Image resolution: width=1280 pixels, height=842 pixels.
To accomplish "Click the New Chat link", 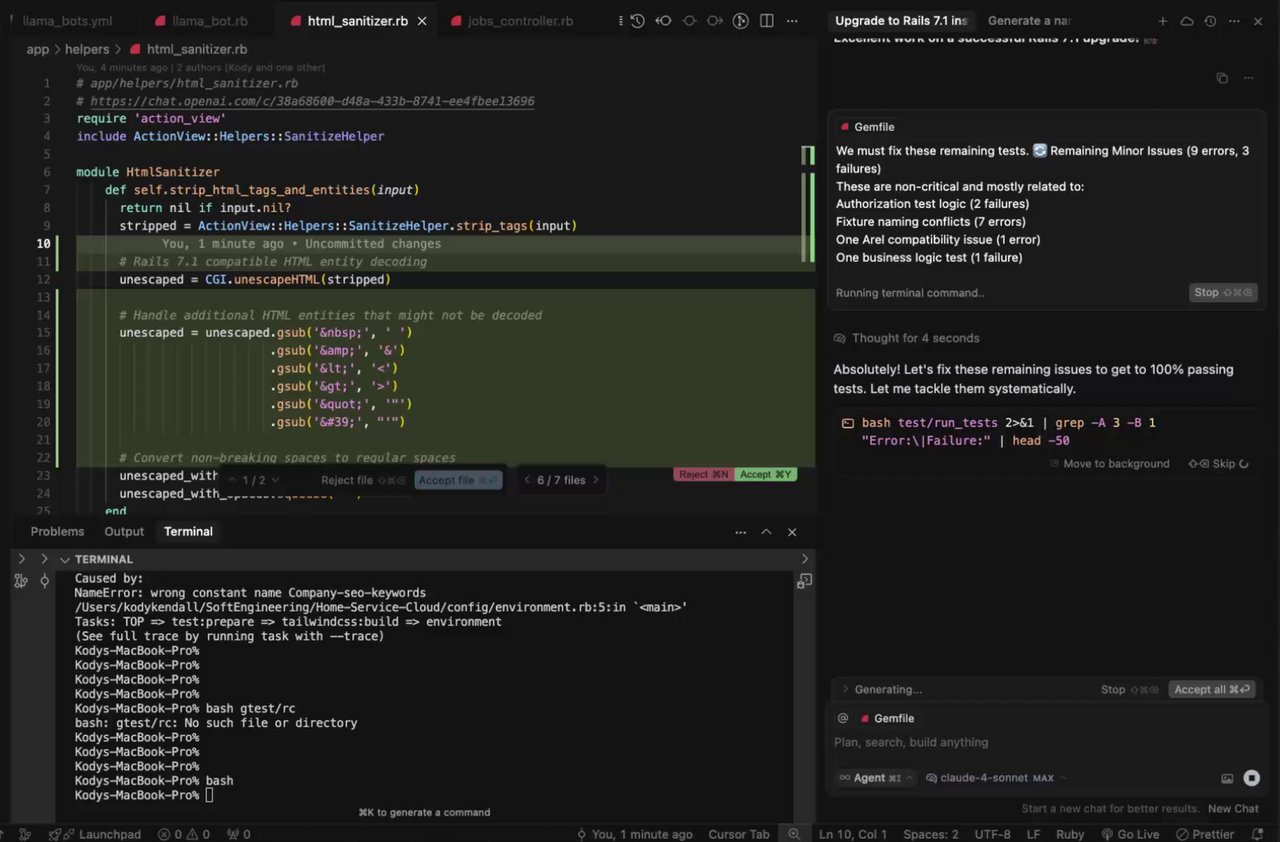I will click(1233, 808).
